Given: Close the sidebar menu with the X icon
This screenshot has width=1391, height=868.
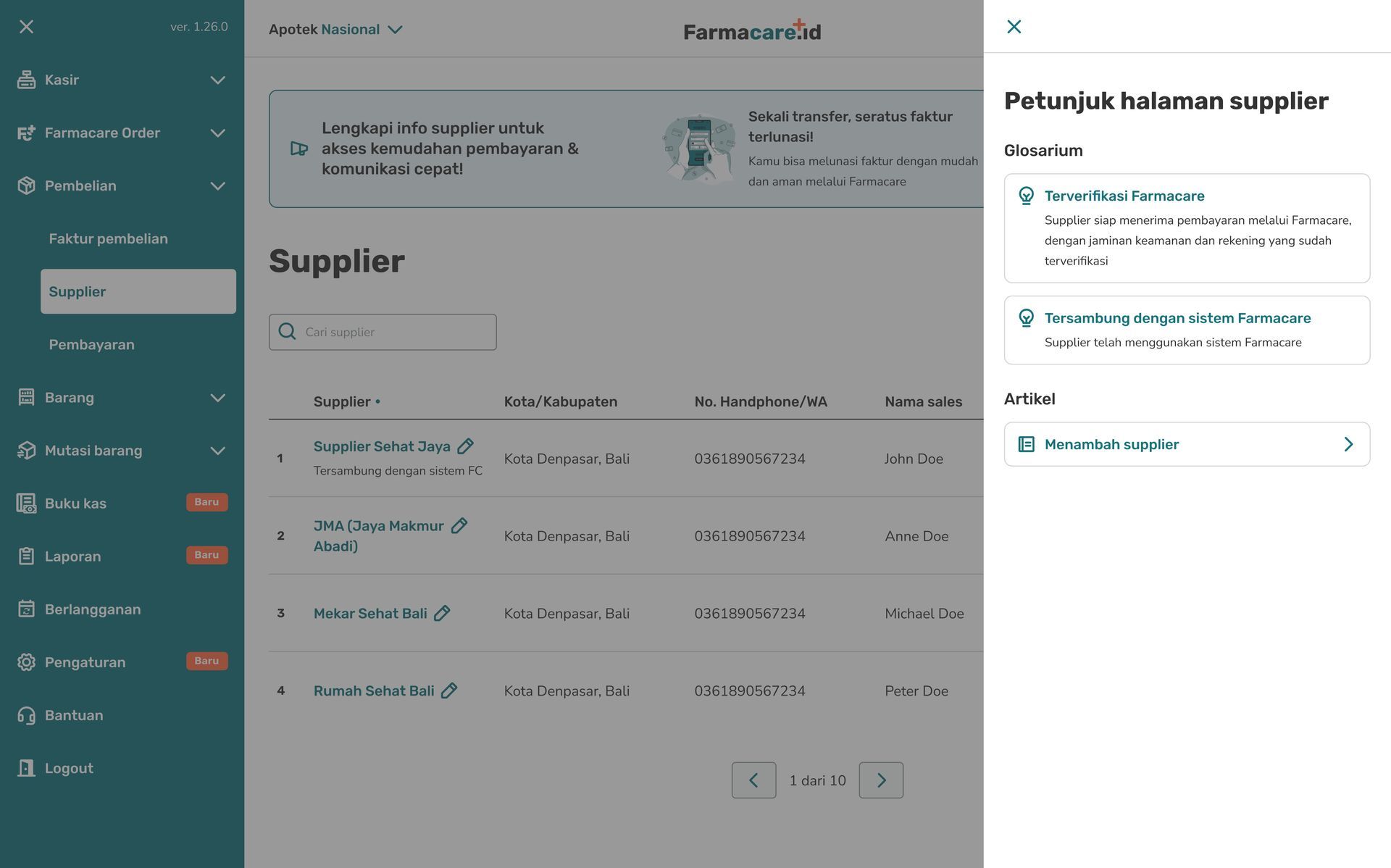Looking at the screenshot, I should coord(26,27).
